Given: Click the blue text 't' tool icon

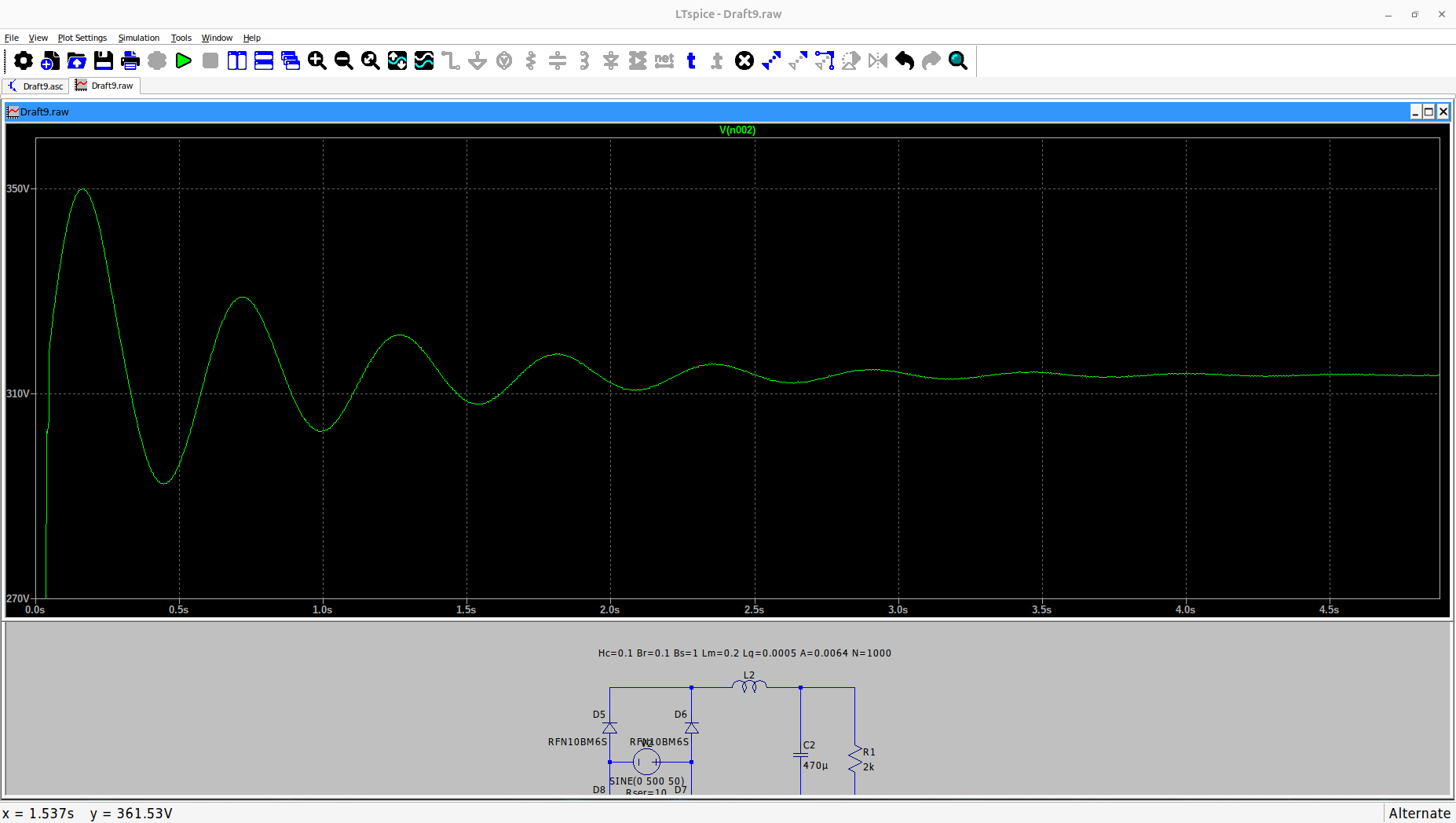Looking at the screenshot, I should tap(691, 60).
